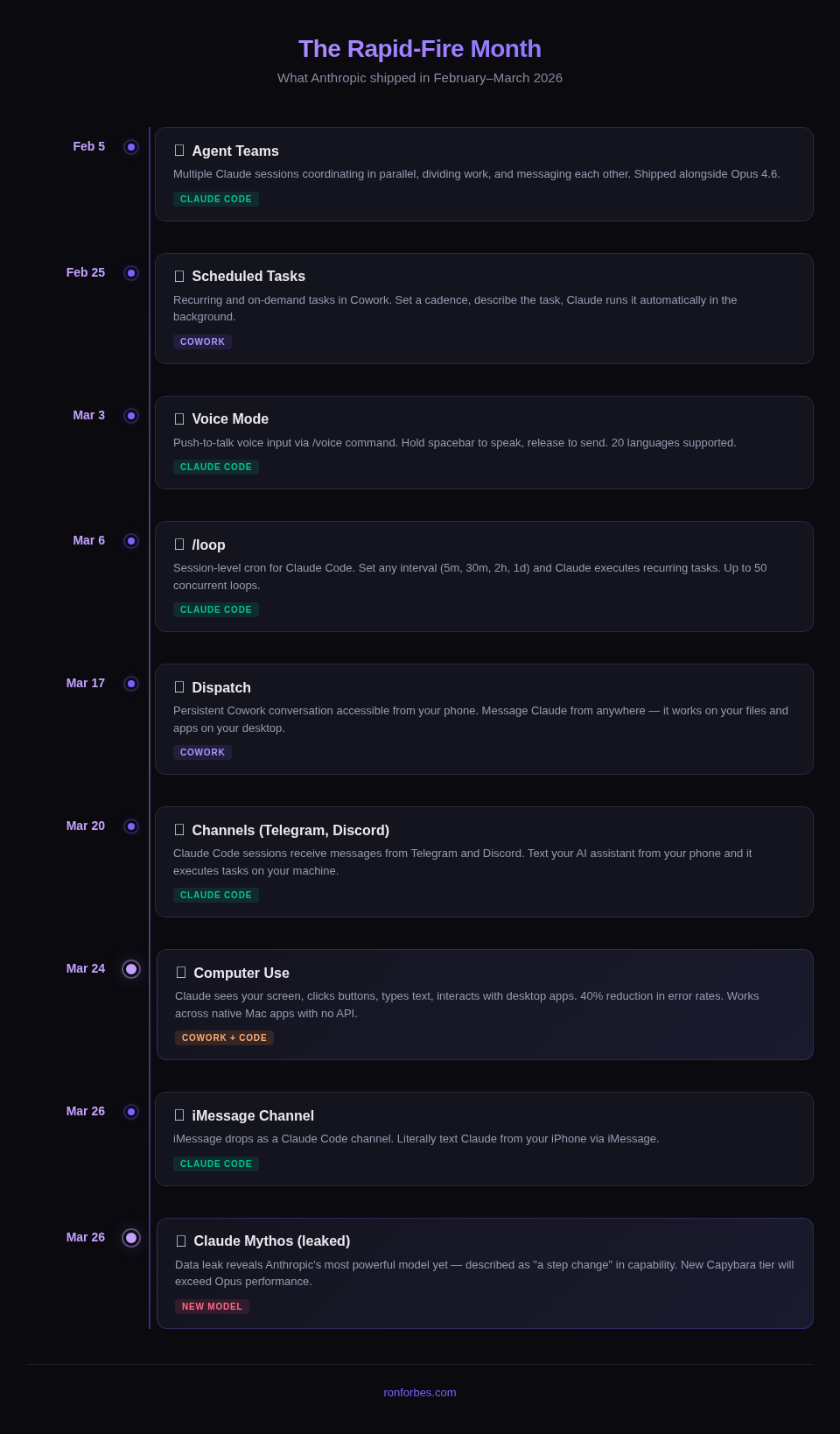Click the Cowork + Code orange tag
840x1434 pixels.
tap(224, 1038)
